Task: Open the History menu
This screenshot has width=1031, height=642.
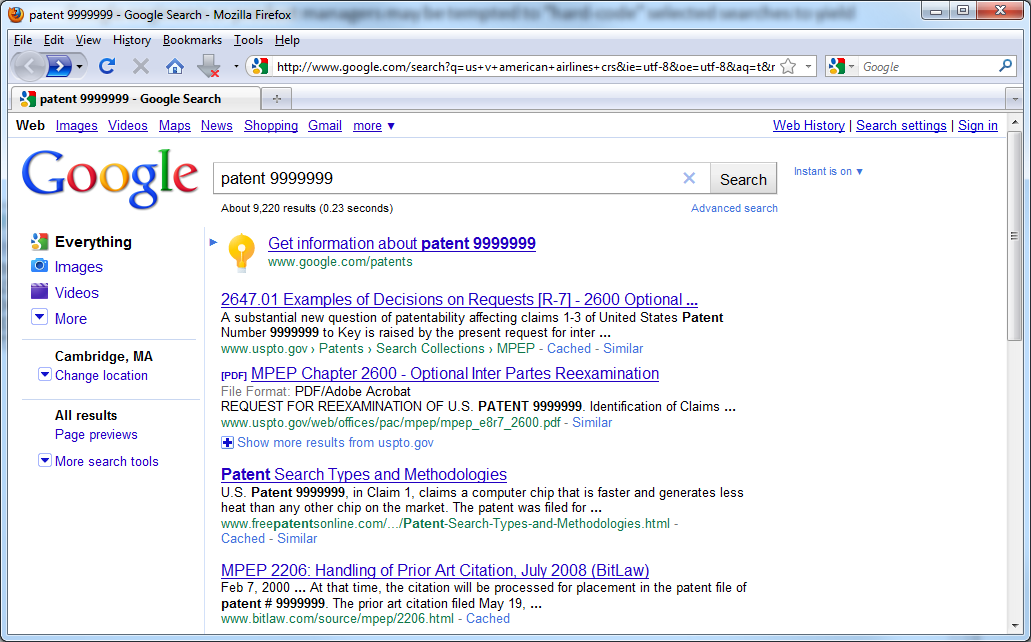Action: coord(132,40)
